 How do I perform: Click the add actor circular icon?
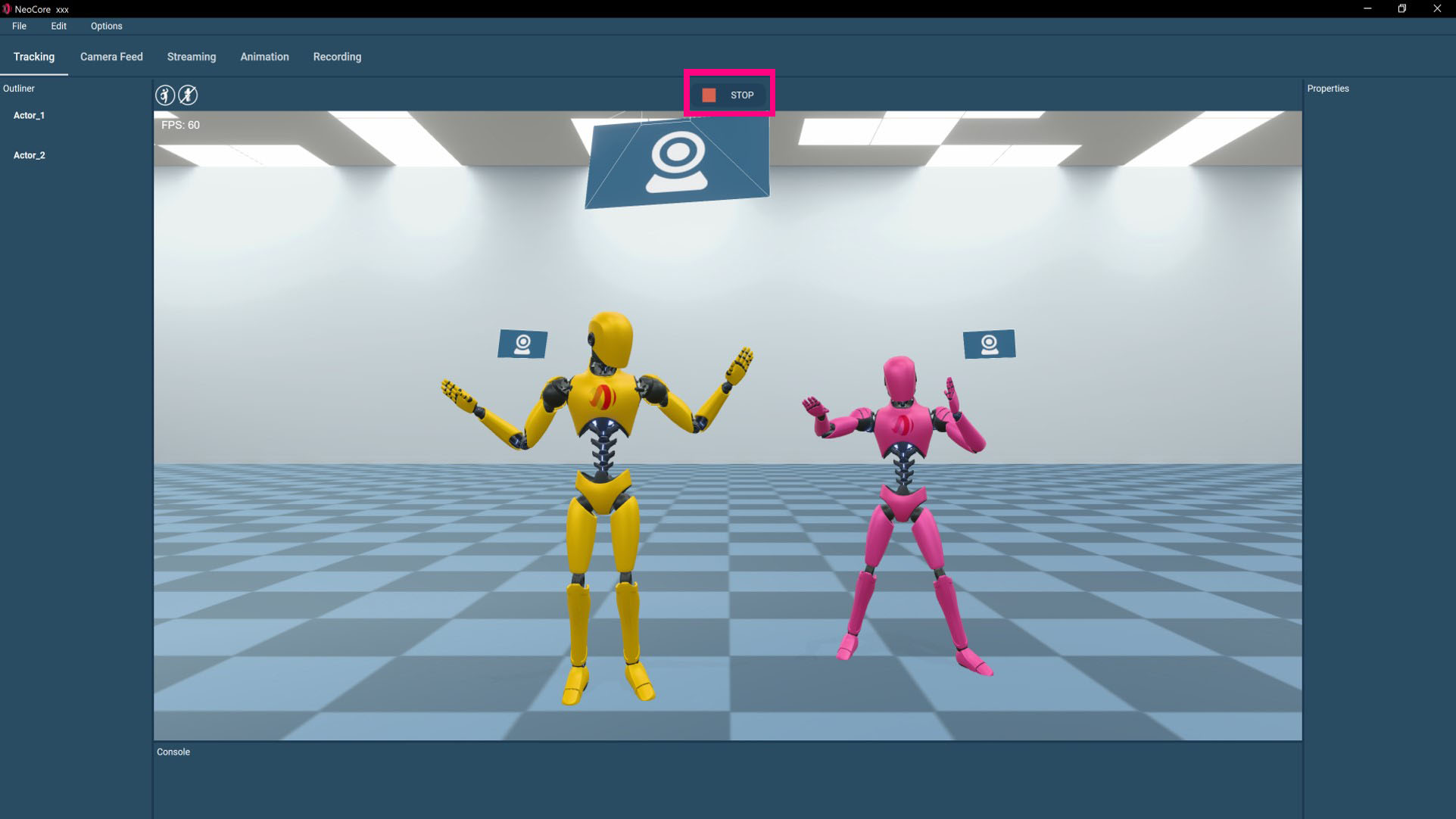[165, 95]
